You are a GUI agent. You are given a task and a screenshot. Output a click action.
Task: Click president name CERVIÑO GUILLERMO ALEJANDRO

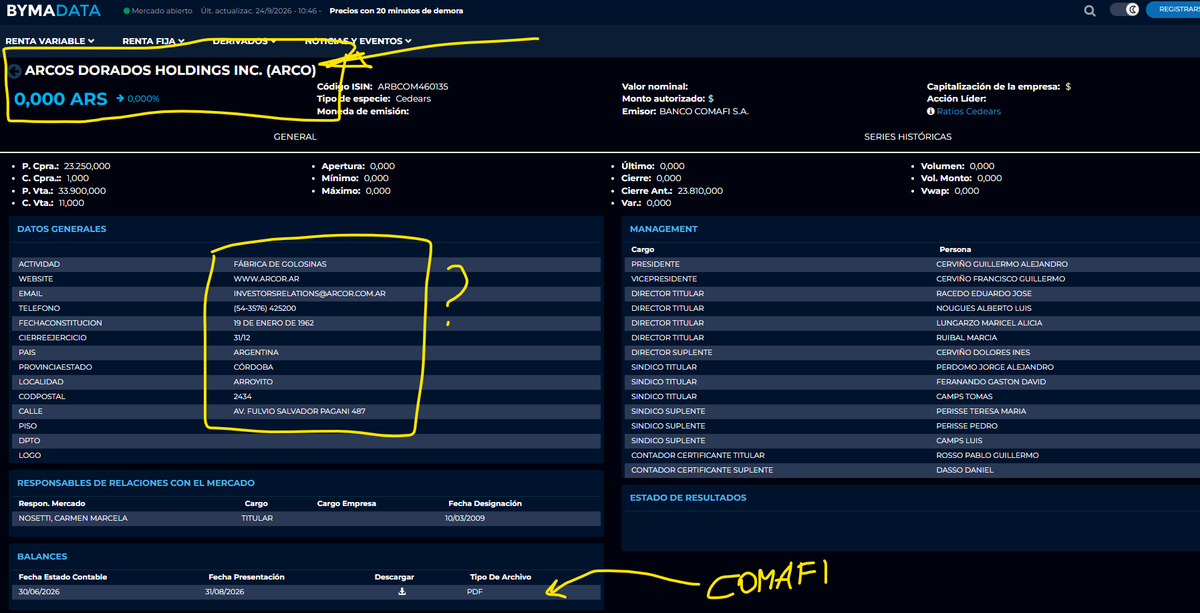[1002, 264]
